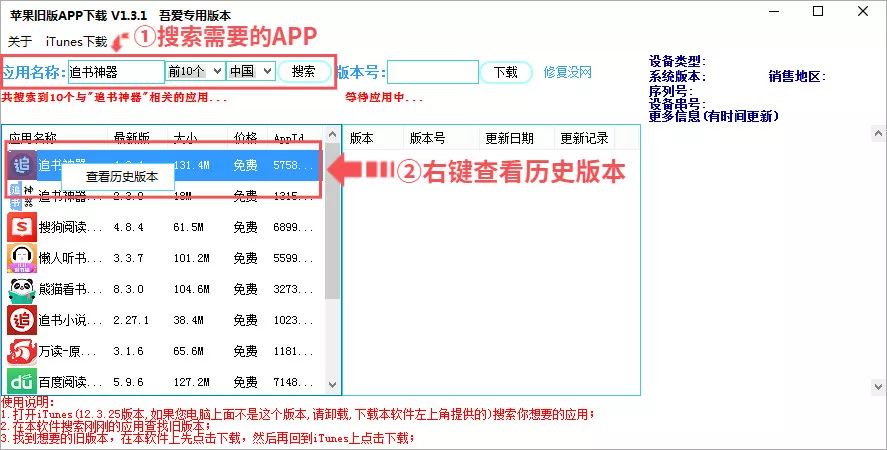This screenshot has width=887, height=450.
Task: Click right panel scroll down arrow
Action: [x=878, y=387]
